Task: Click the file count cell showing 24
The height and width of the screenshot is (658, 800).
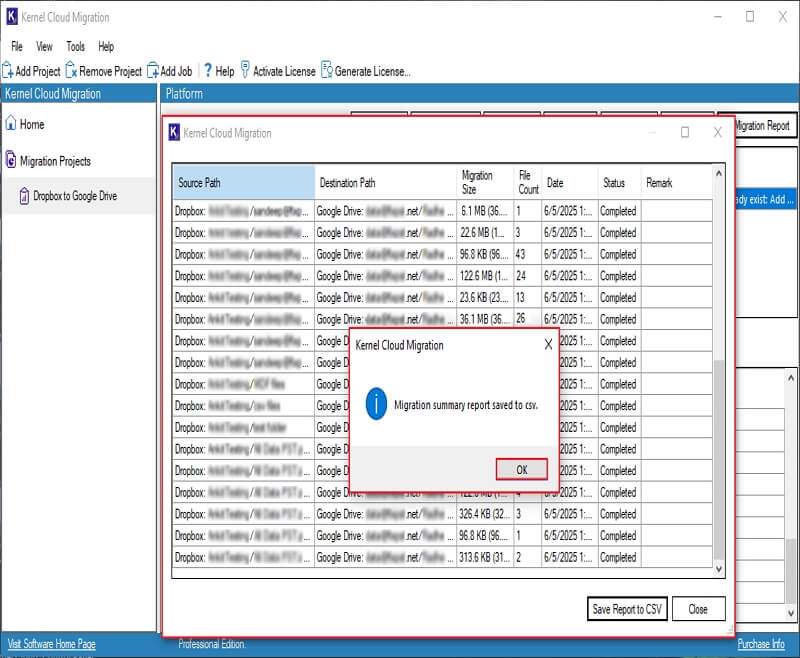Action: pos(528,276)
